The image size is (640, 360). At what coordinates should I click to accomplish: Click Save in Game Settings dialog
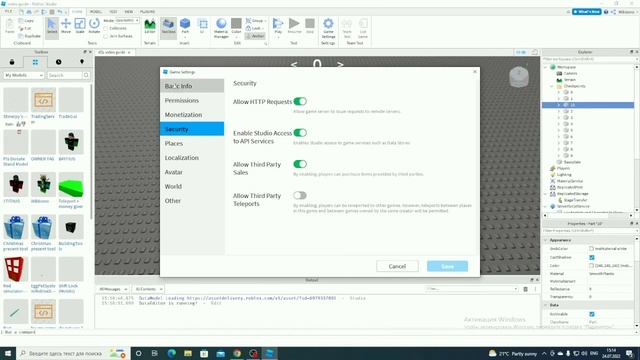(447, 266)
